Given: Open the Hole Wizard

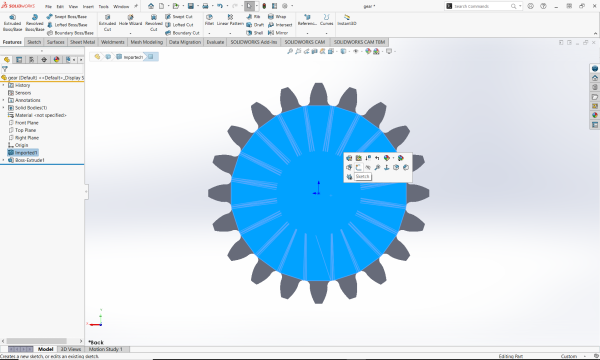Looking at the screenshot, I should 130,20.
